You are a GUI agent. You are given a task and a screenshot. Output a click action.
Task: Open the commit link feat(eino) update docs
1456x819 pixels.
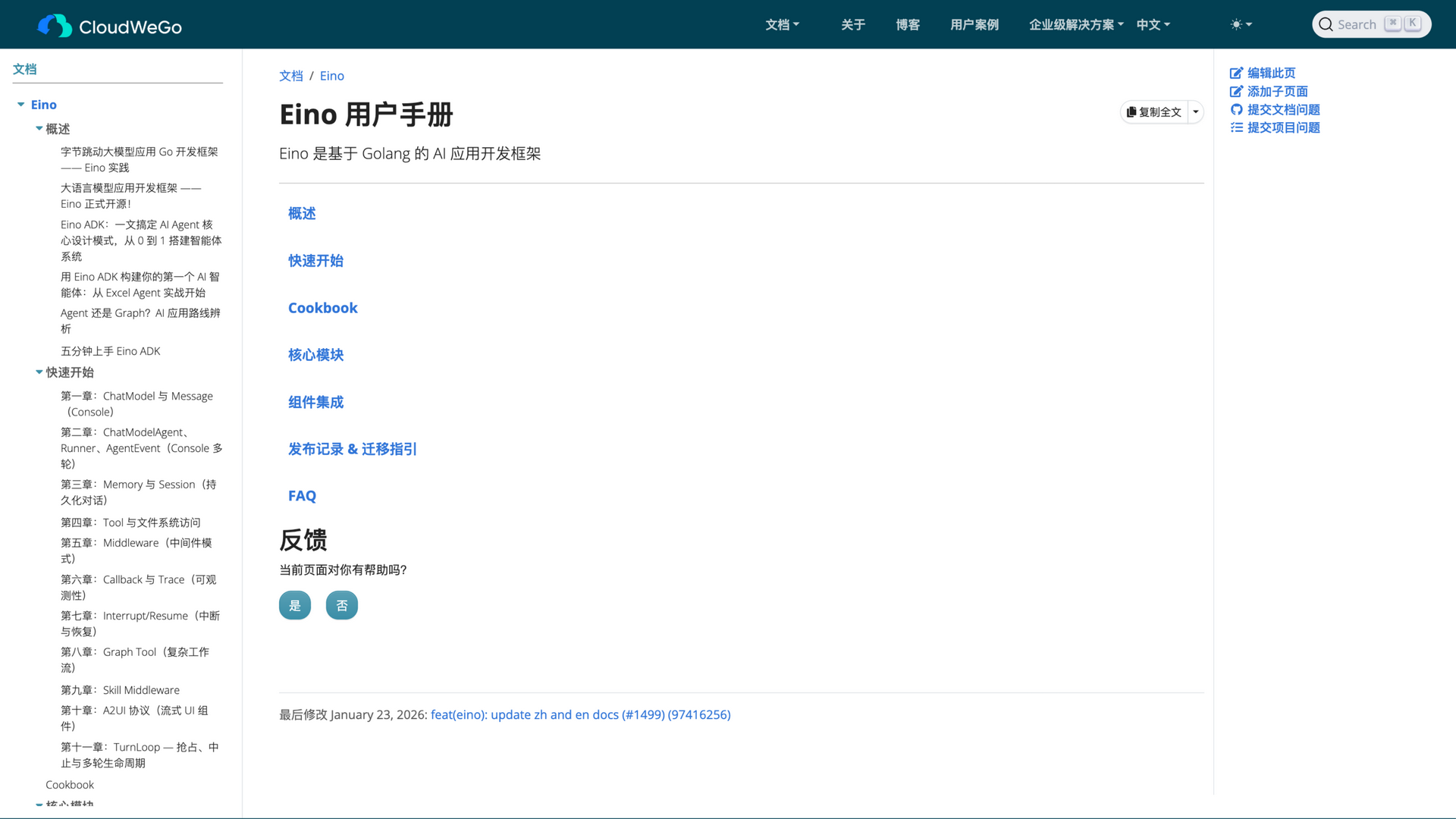581,714
